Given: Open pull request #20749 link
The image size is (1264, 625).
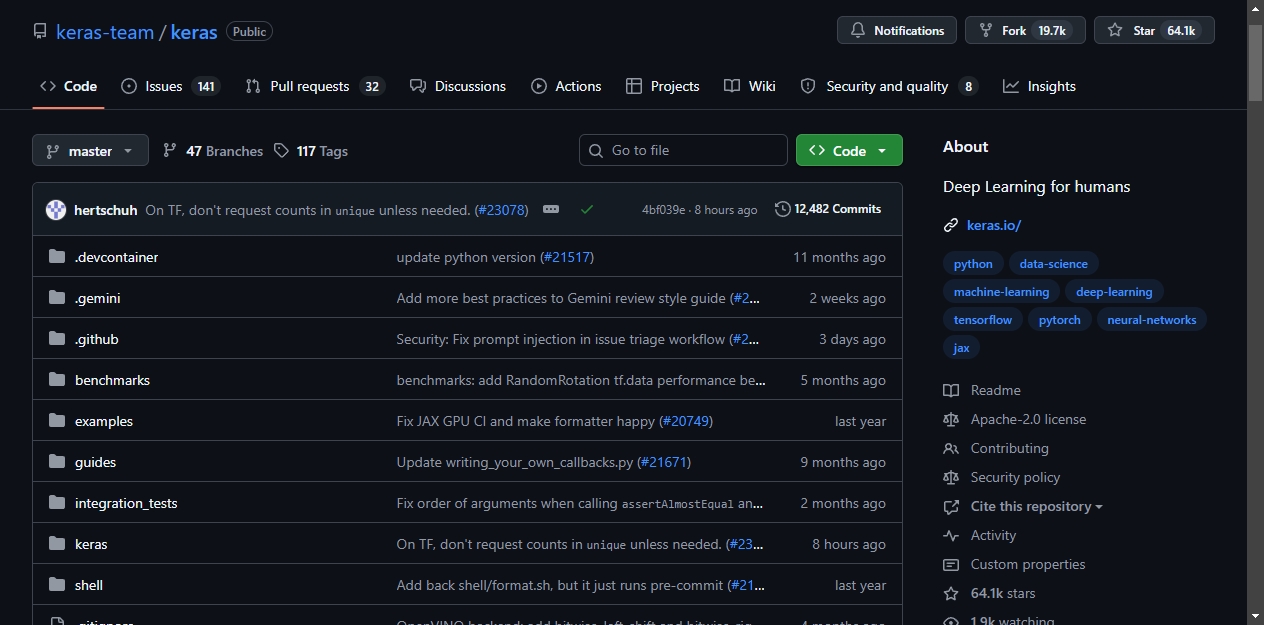Looking at the screenshot, I should click(687, 421).
